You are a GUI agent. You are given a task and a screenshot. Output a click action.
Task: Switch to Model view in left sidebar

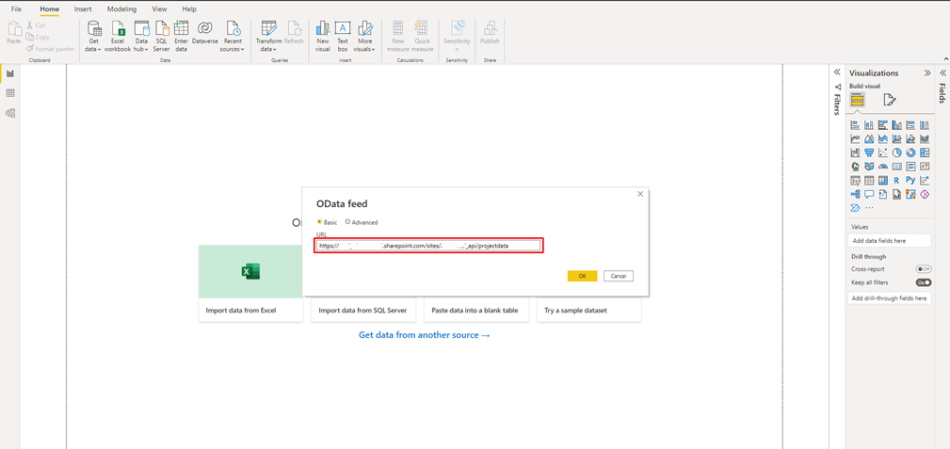tap(10, 113)
